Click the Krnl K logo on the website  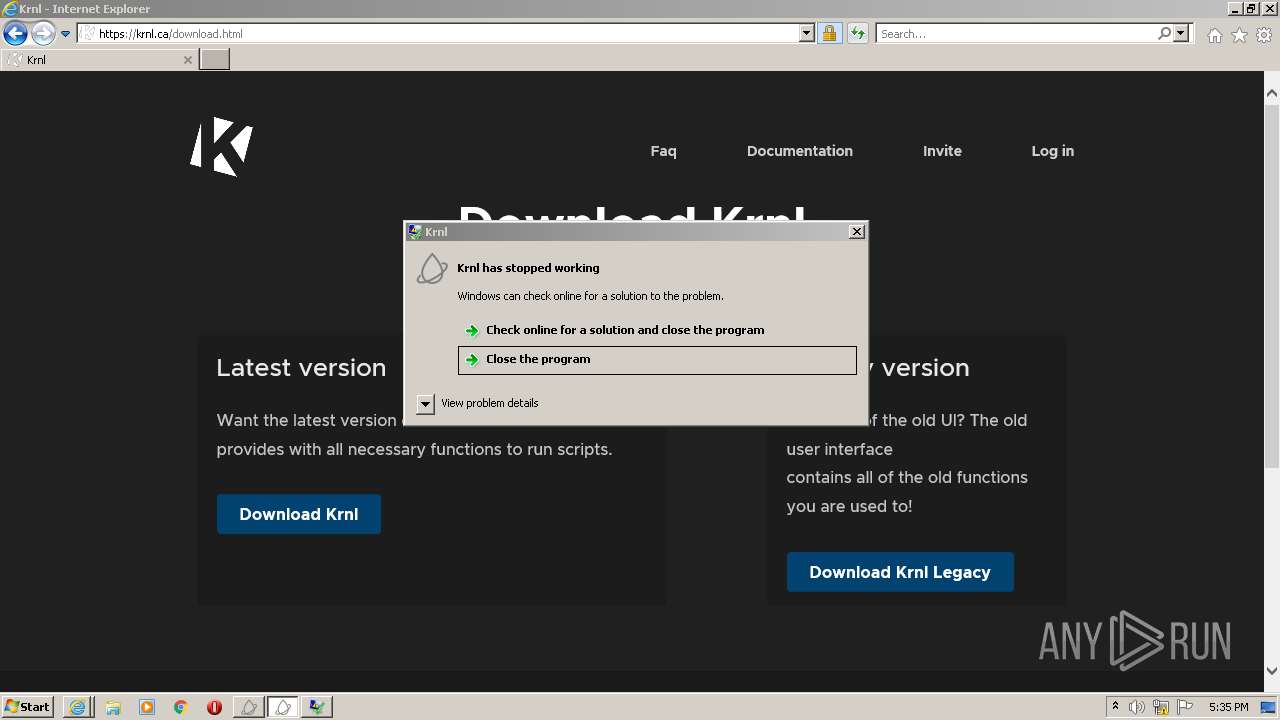pyautogui.click(x=222, y=147)
